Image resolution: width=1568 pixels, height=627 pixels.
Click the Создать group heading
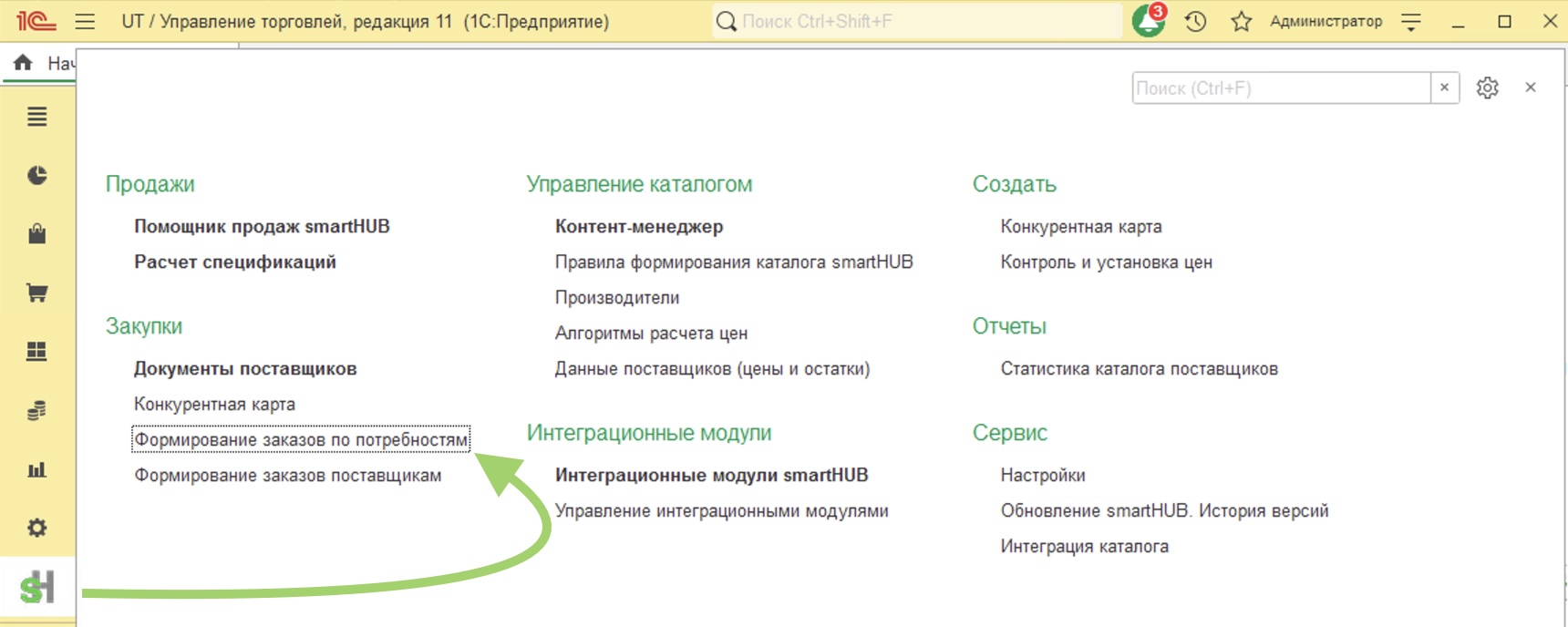point(1015,184)
